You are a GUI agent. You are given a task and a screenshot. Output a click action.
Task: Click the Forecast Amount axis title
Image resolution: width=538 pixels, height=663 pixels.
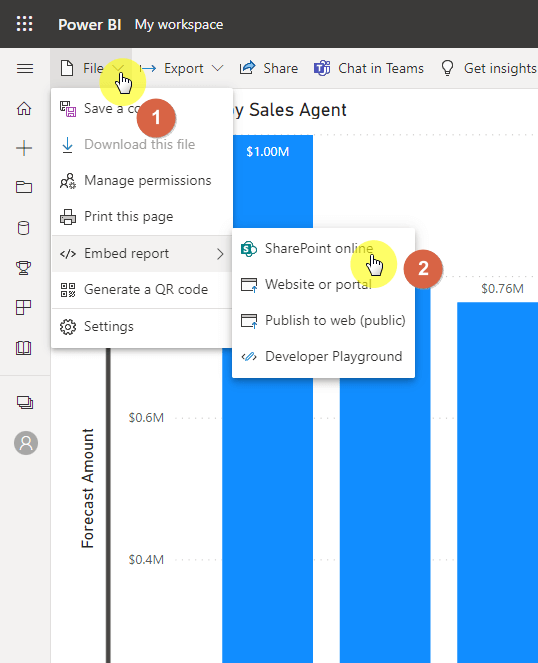coord(88,488)
